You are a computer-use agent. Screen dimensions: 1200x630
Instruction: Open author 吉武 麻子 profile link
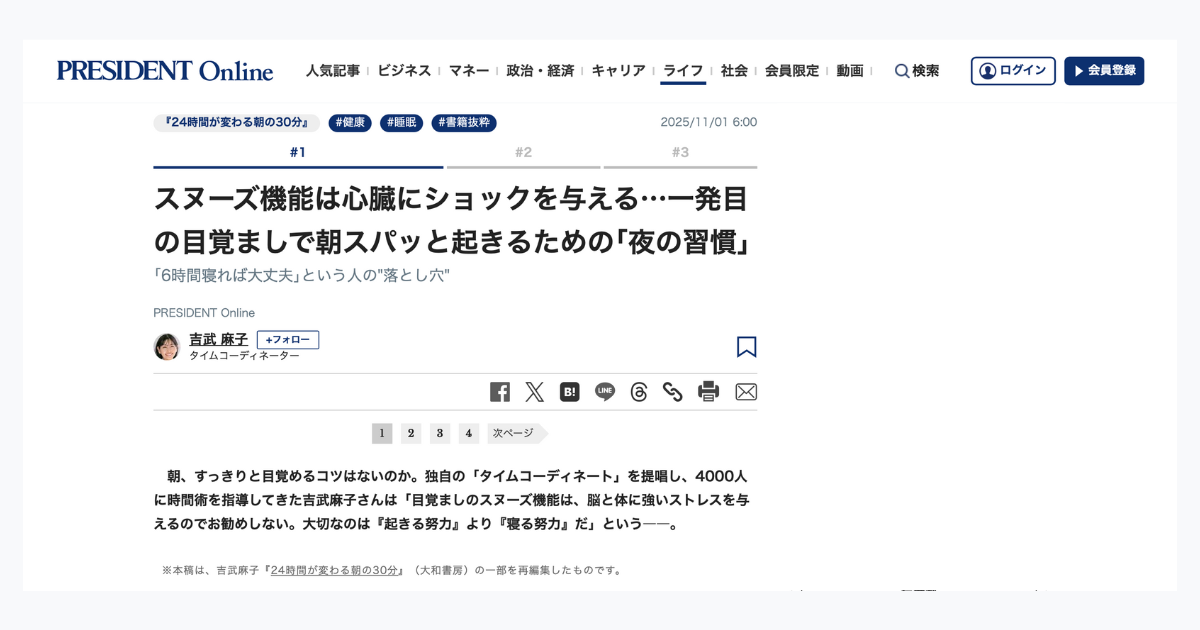[x=218, y=340]
